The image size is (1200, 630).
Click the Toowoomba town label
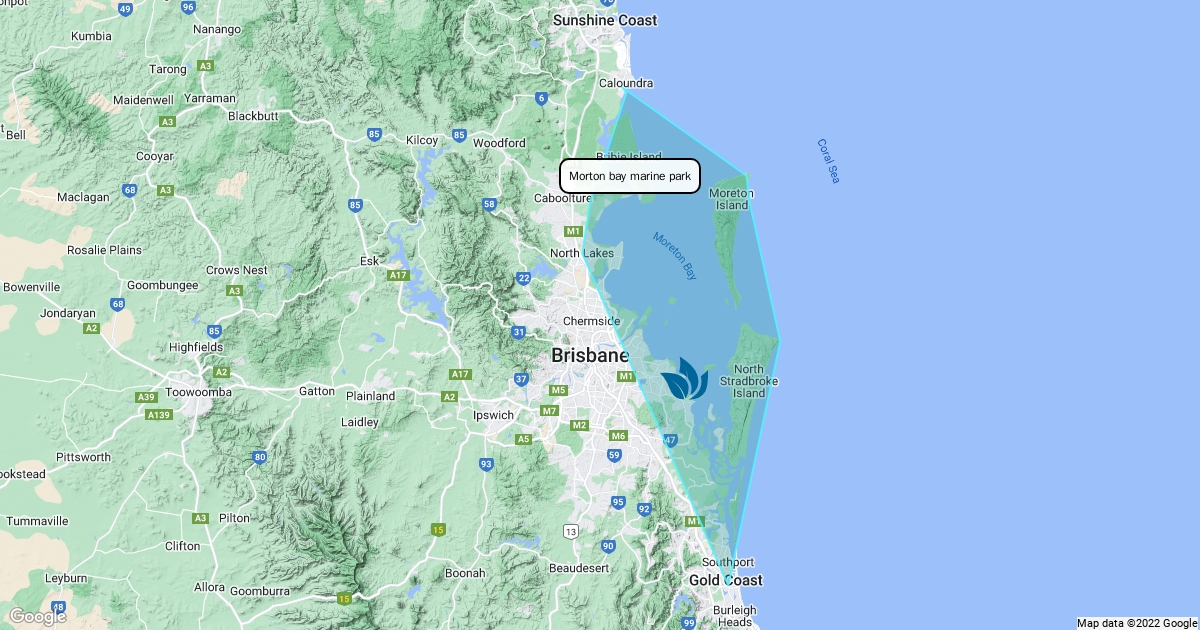pyautogui.click(x=198, y=392)
